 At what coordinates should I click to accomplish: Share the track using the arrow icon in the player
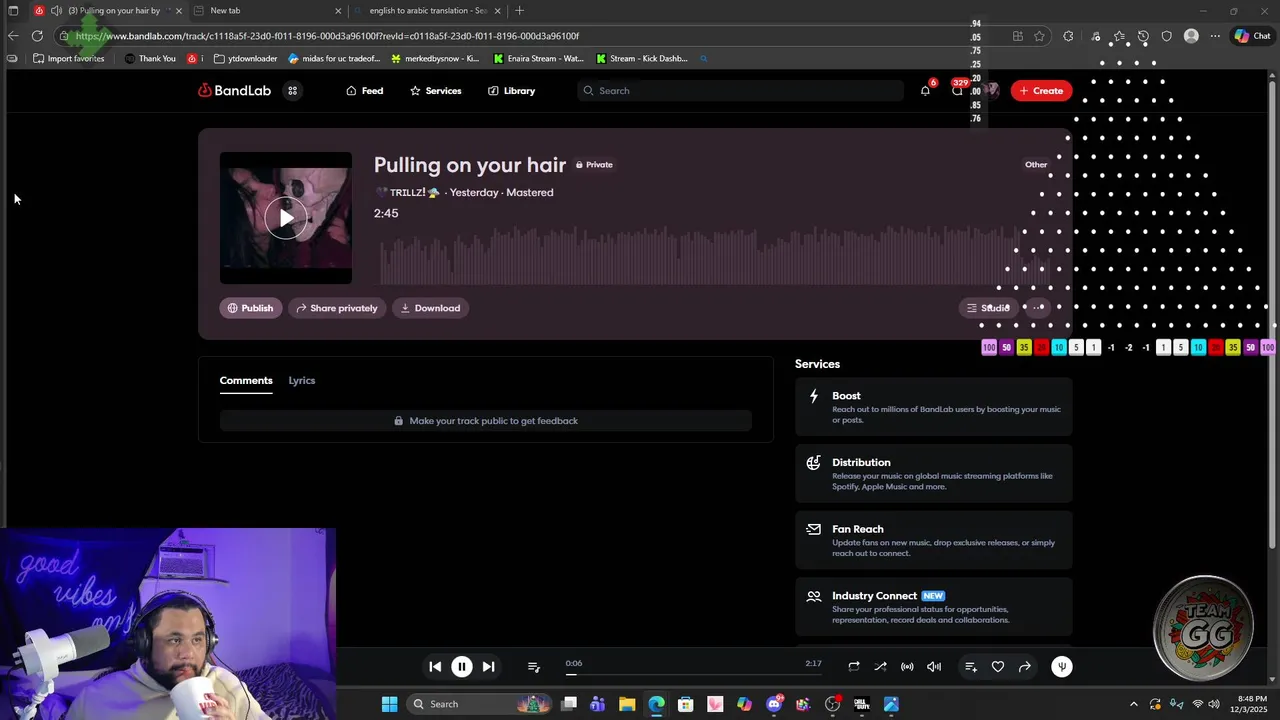pos(1025,666)
